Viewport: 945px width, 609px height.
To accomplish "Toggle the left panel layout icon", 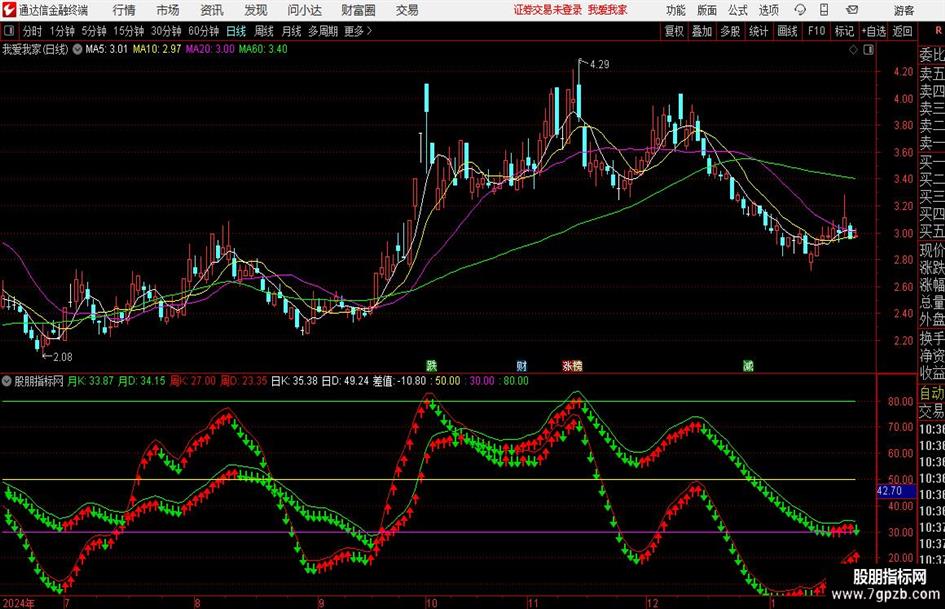I will coord(9,31).
